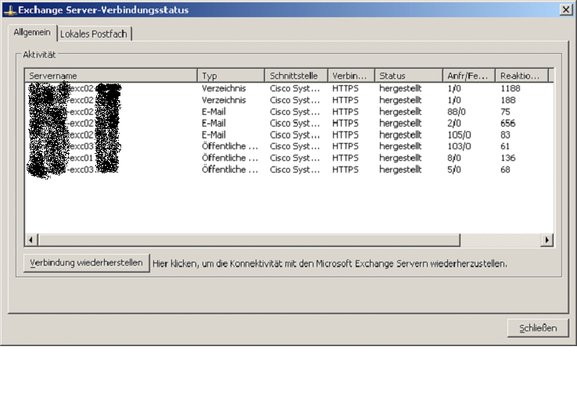Click Verbindung wiederherstellen button
Screen dimensions: 577x400
[86, 263]
